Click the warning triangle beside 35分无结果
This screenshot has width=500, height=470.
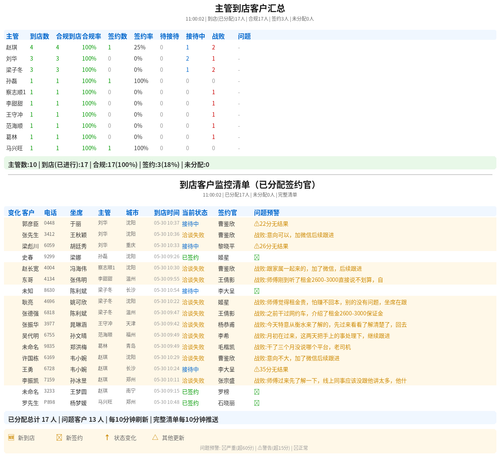257,369
